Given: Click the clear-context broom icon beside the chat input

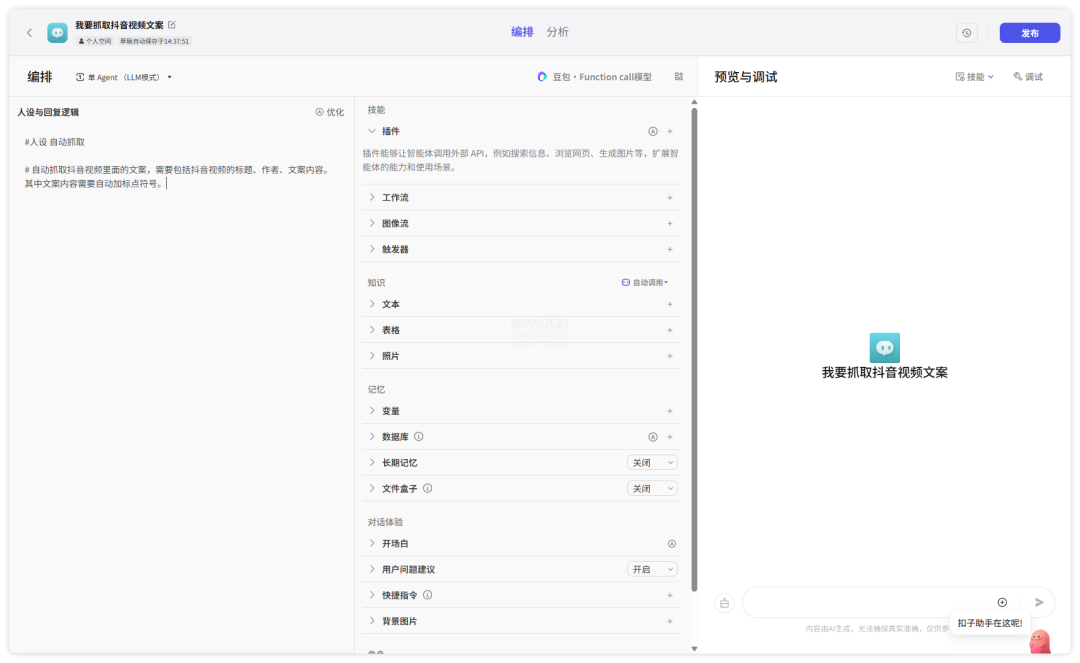Looking at the screenshot, I should point(724,603).
